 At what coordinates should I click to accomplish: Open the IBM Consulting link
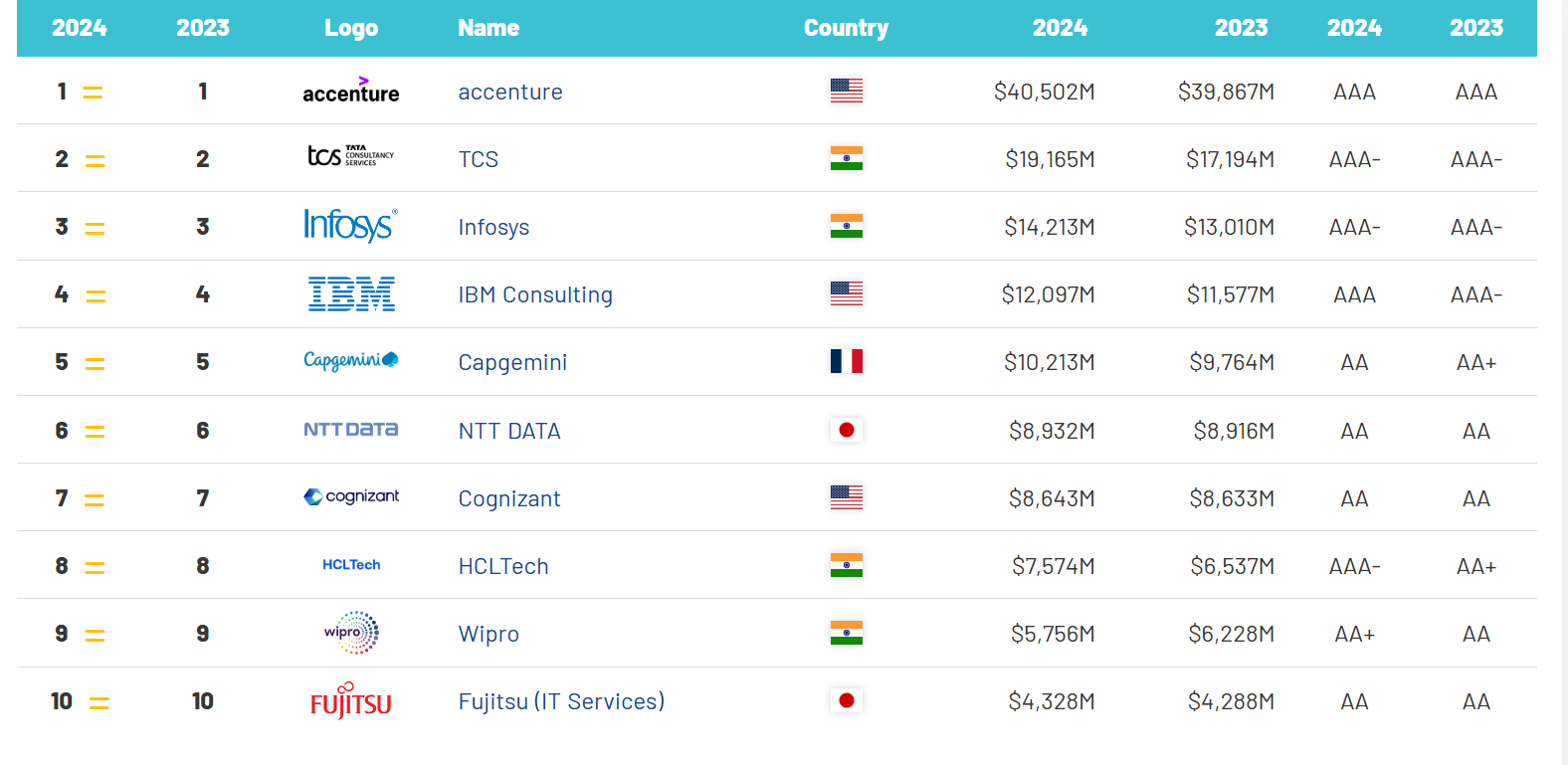[x=535, y=294]
